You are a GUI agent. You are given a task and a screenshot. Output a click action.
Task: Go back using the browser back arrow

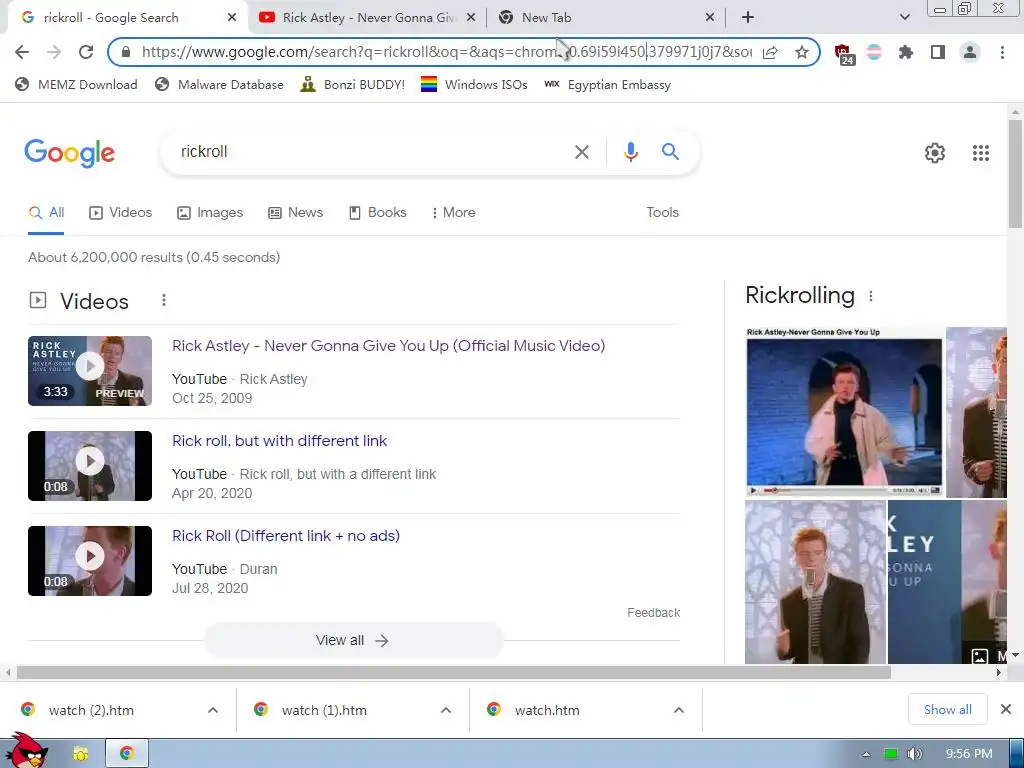(x=22, y=52)
